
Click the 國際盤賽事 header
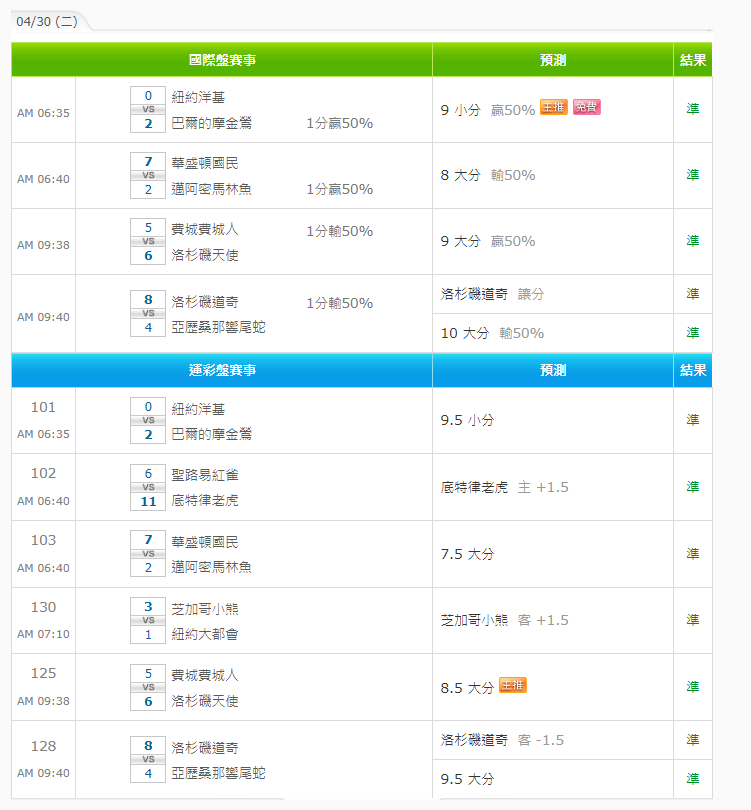[x=222, y=60]
